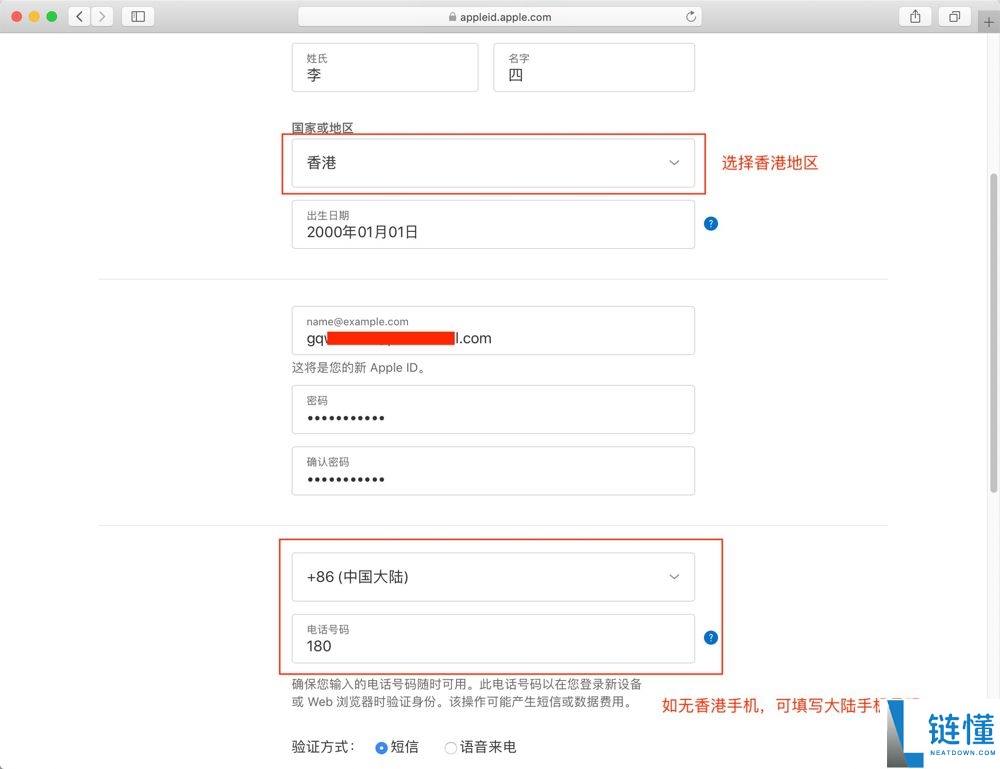1000x769 pixels.
Task: Click the 姓氏 field containing 李
Action: click(x=385, y=68)
